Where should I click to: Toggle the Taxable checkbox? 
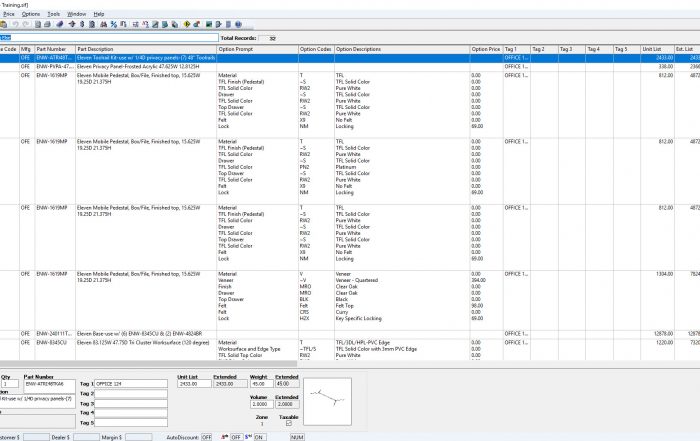[289, 423]
